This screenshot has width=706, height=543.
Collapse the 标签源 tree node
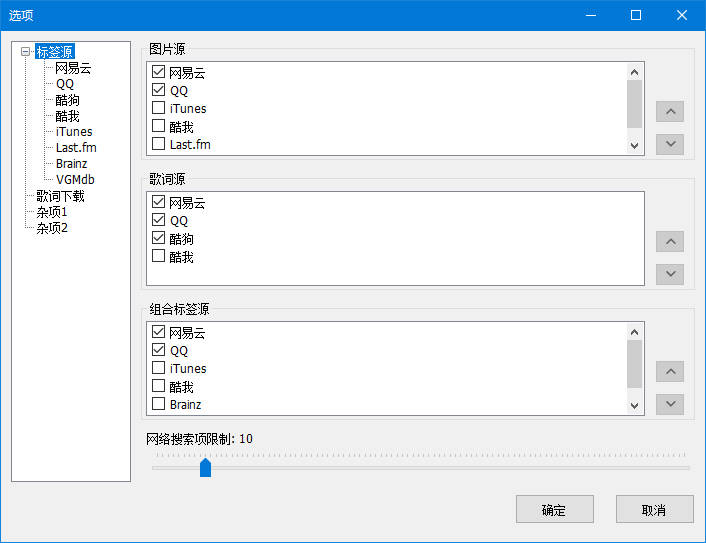coord(26,52)
